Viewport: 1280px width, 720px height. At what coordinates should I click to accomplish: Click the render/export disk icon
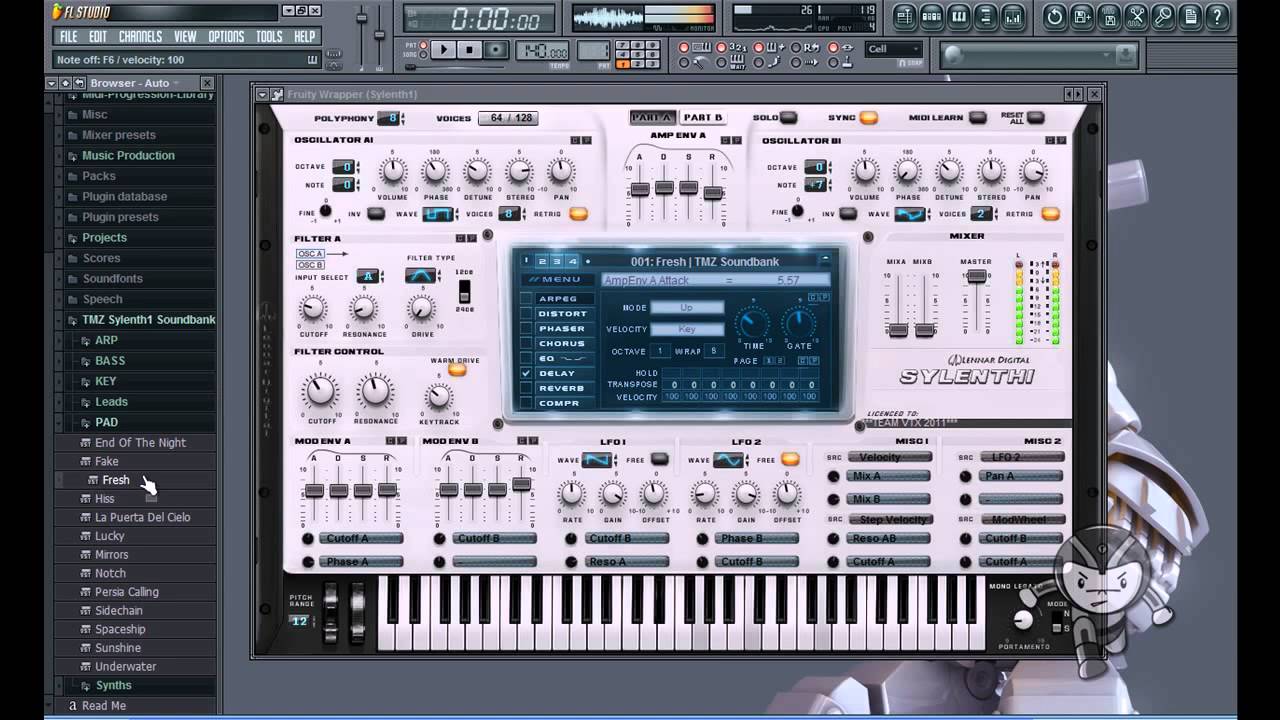pos(1109,17)
